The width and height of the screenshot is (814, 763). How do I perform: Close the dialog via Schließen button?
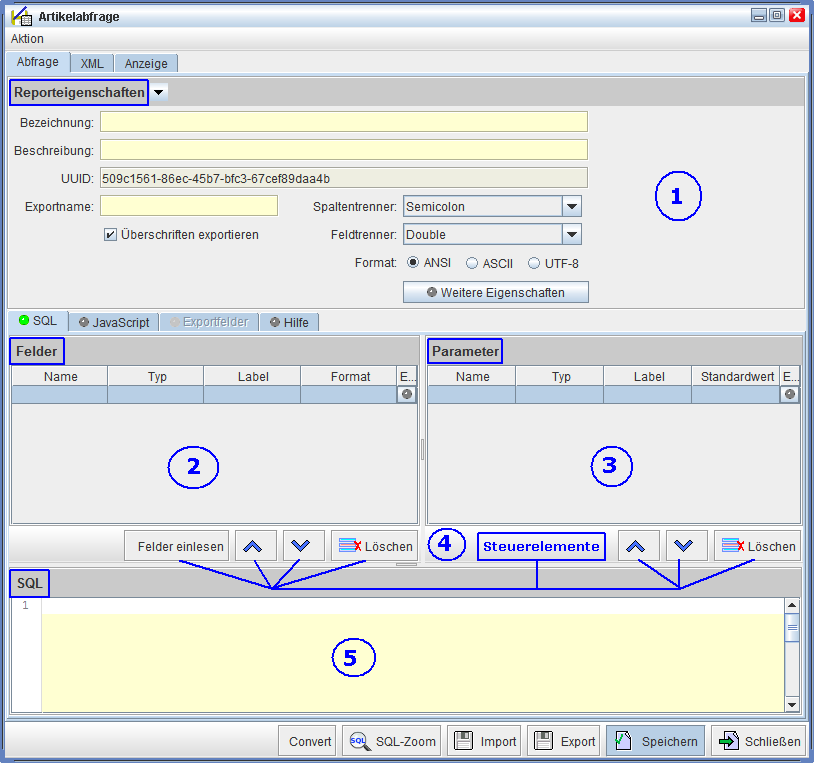[761, 741]
